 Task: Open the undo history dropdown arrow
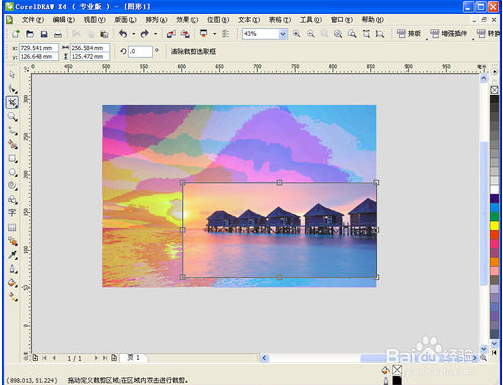[134, 34]
